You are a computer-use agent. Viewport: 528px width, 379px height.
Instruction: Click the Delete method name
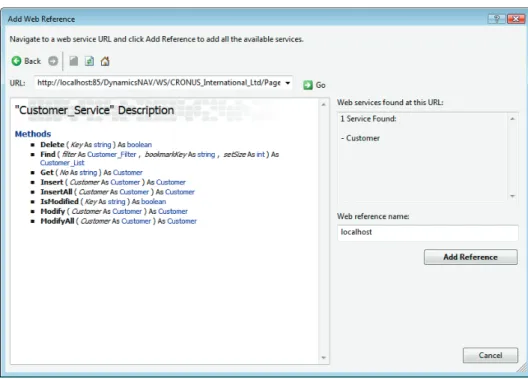(52, 145)
